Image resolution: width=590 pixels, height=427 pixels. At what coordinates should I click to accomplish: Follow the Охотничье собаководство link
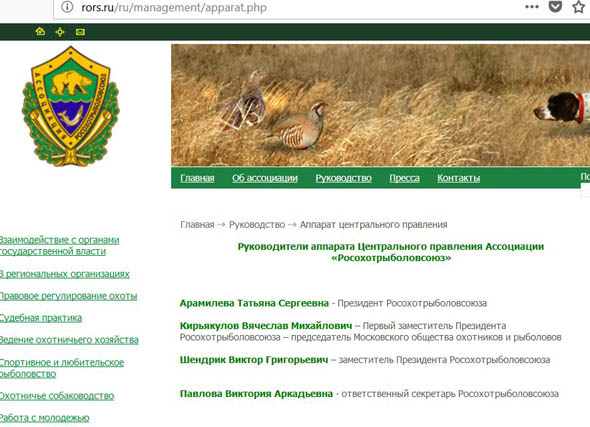pos(57,396)
